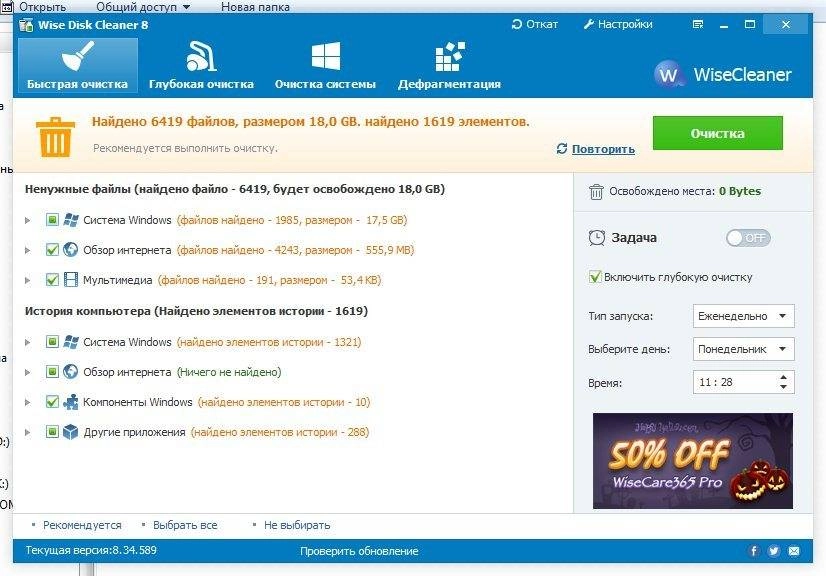Open Выберите день dropdown Понедельник
This screenshot has height=576, width=826.
coord(743,349)
